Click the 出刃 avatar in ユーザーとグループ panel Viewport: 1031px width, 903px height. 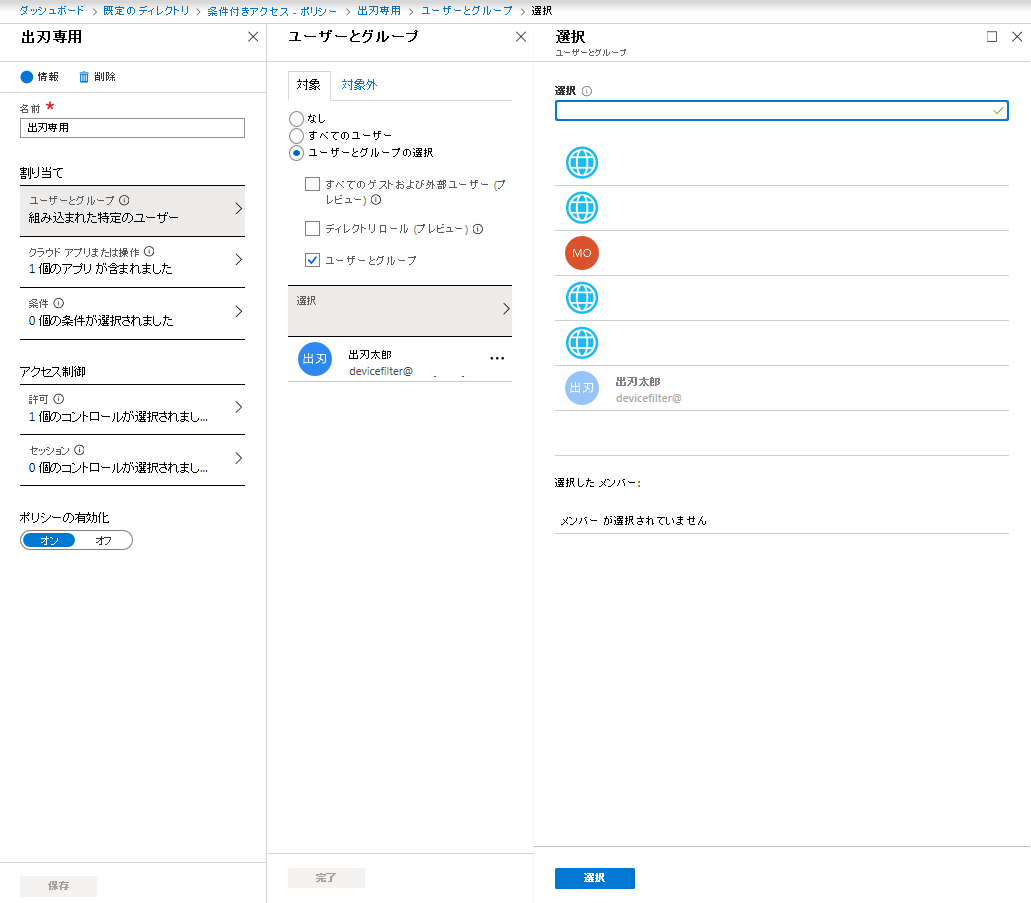click(315, 359)
